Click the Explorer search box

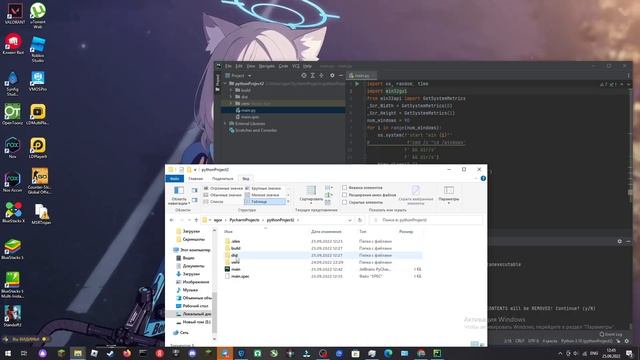coord(426,220)
